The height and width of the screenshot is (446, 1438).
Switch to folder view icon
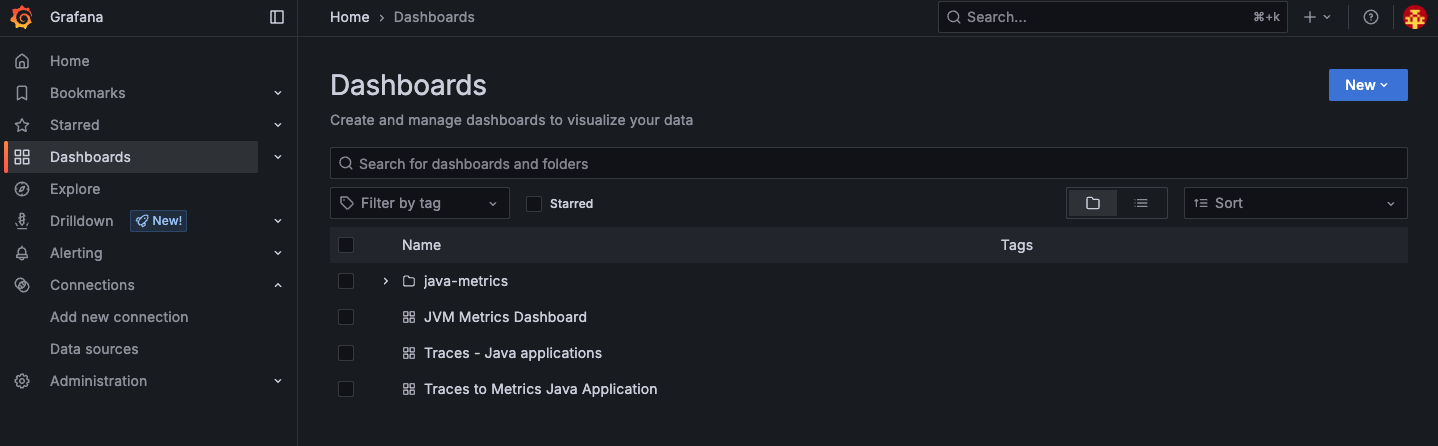pyautogui.click(x=1093, y=203)
